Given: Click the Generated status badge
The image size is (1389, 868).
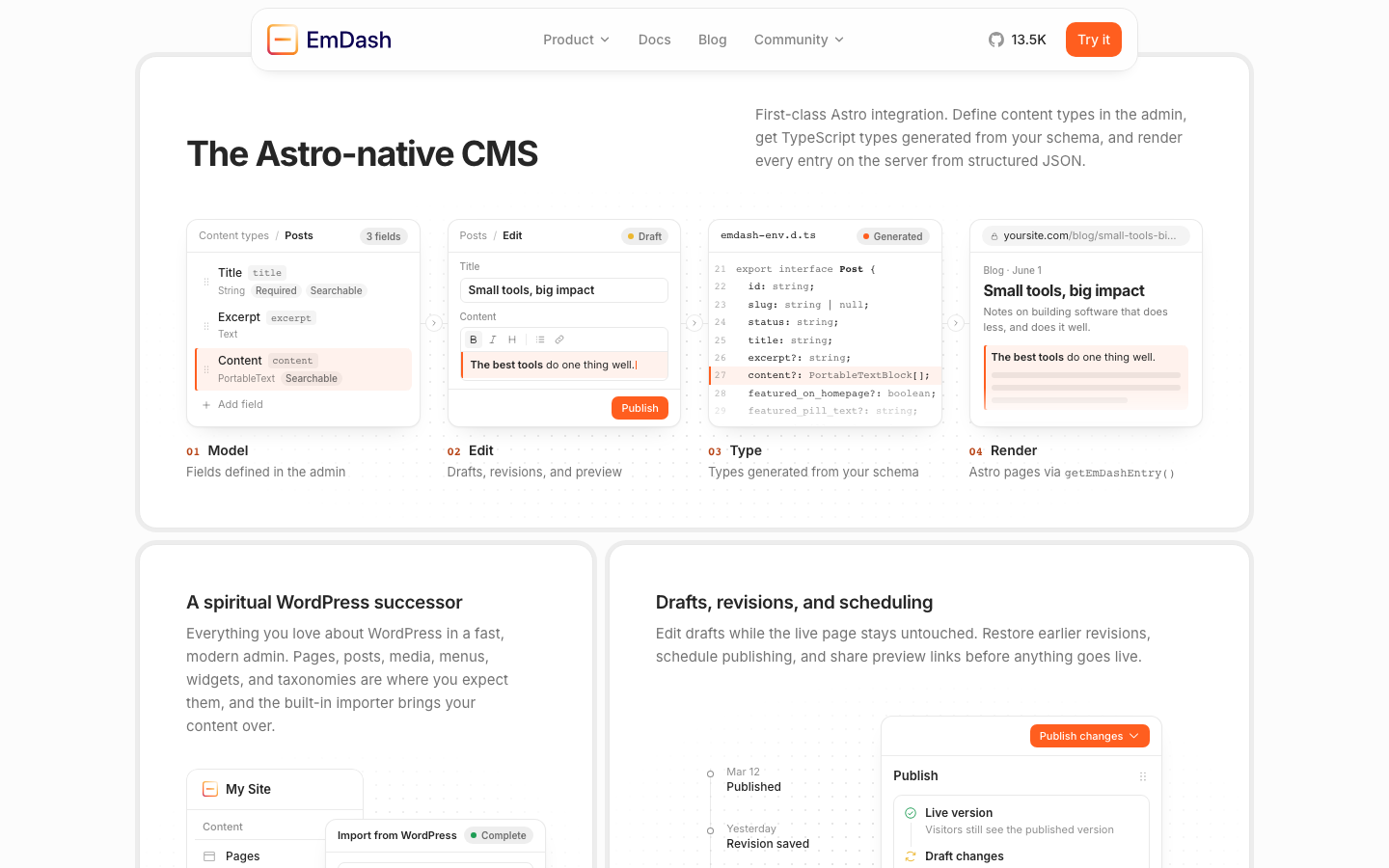Looking at the screenshot, I should [x=892, y=236].
